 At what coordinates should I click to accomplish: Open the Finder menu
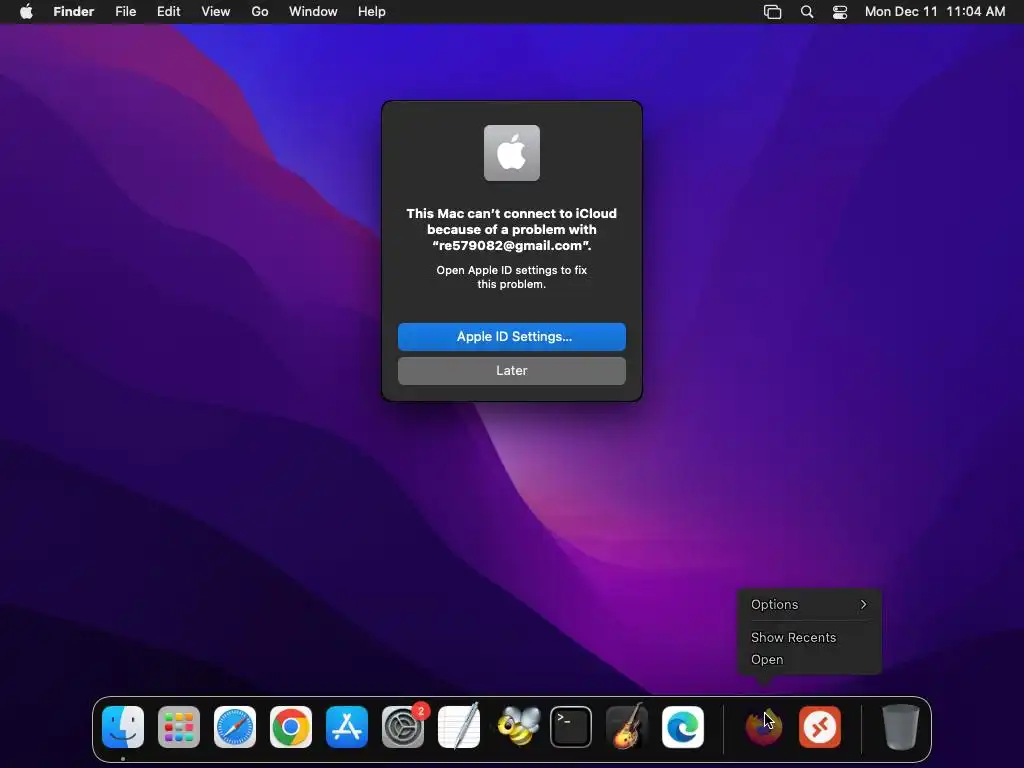coord(74,12)
